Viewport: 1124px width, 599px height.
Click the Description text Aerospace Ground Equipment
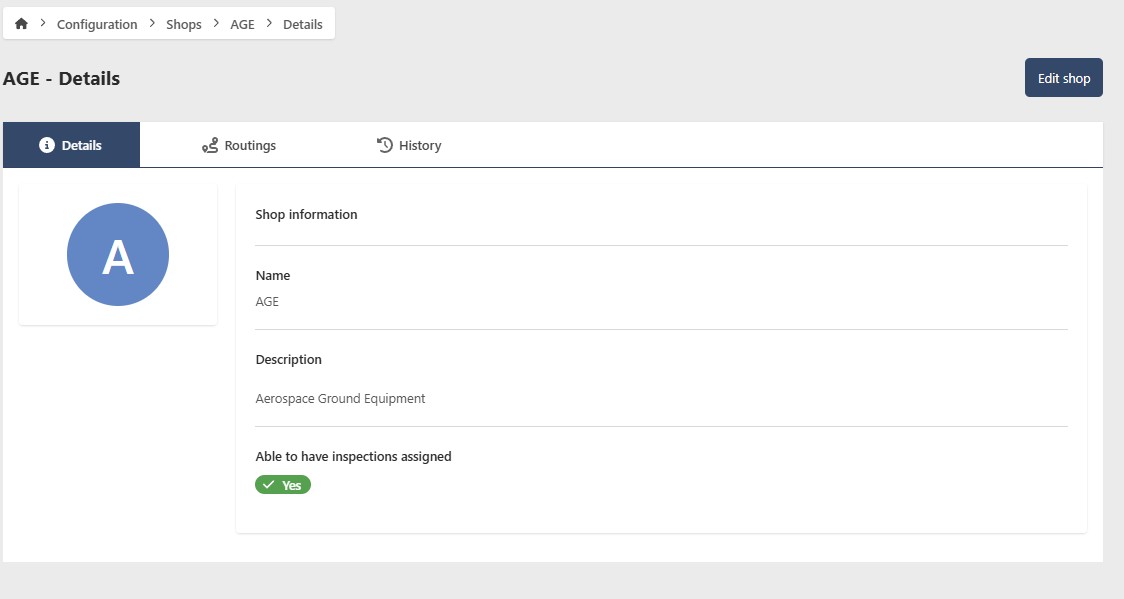coord(341,398)
